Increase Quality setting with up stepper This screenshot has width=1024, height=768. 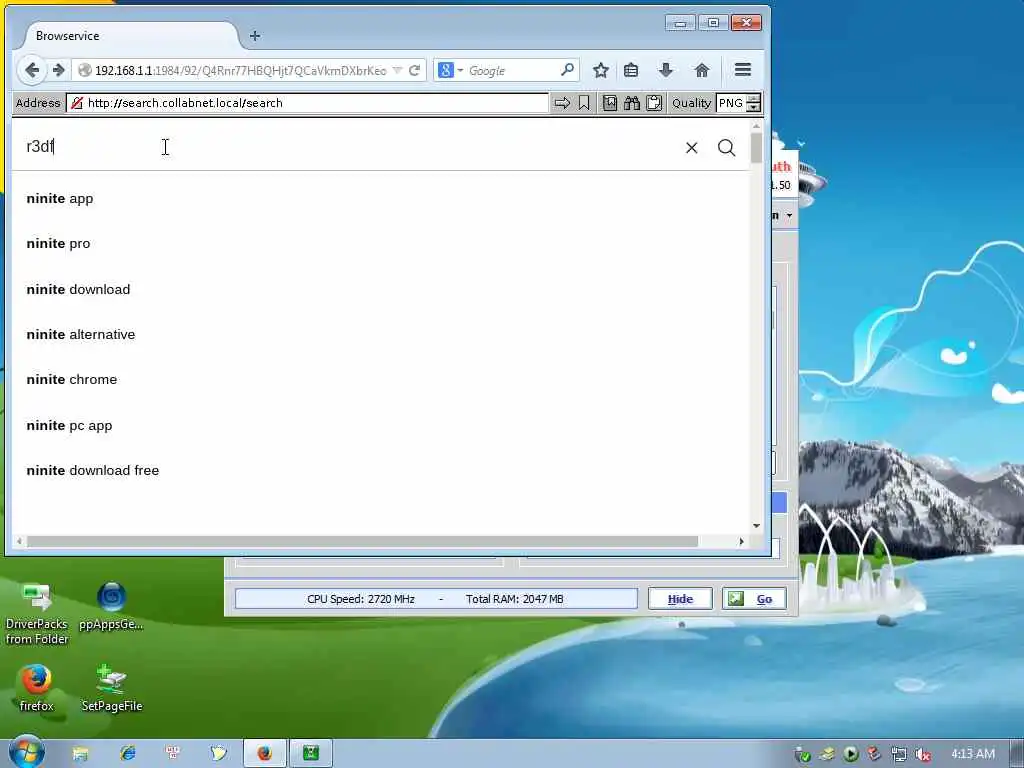[754, 99]
